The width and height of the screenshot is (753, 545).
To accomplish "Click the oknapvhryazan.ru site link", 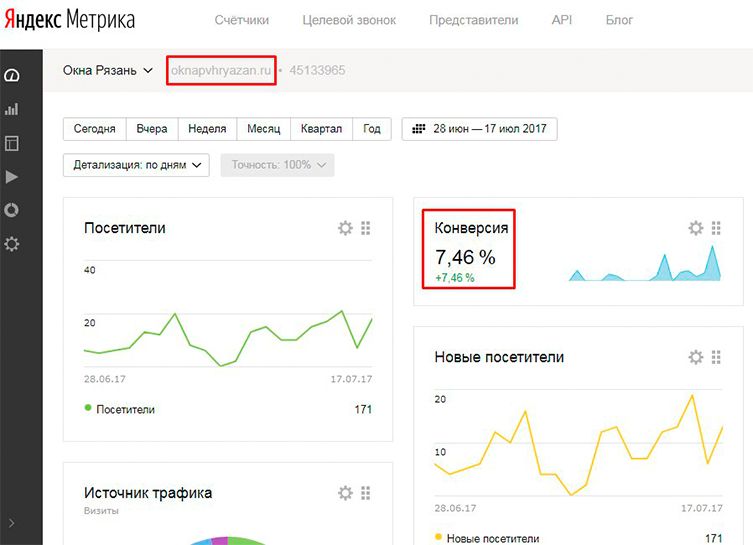I will click(221, 70).
